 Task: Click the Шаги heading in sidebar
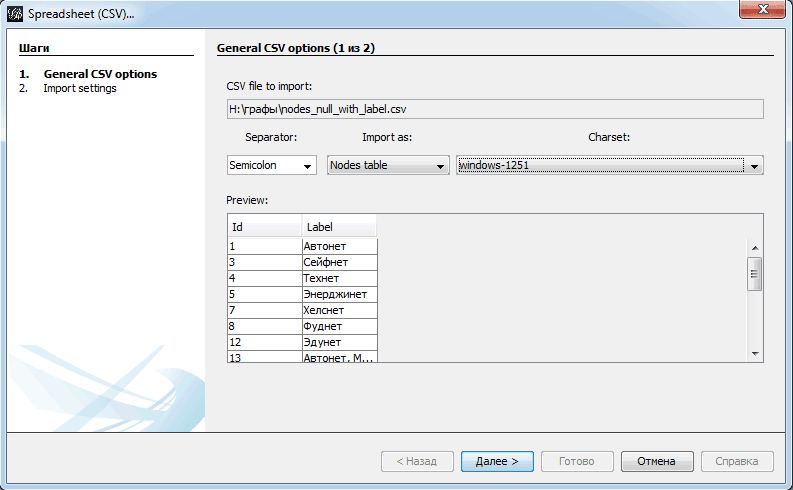[34, 48]
